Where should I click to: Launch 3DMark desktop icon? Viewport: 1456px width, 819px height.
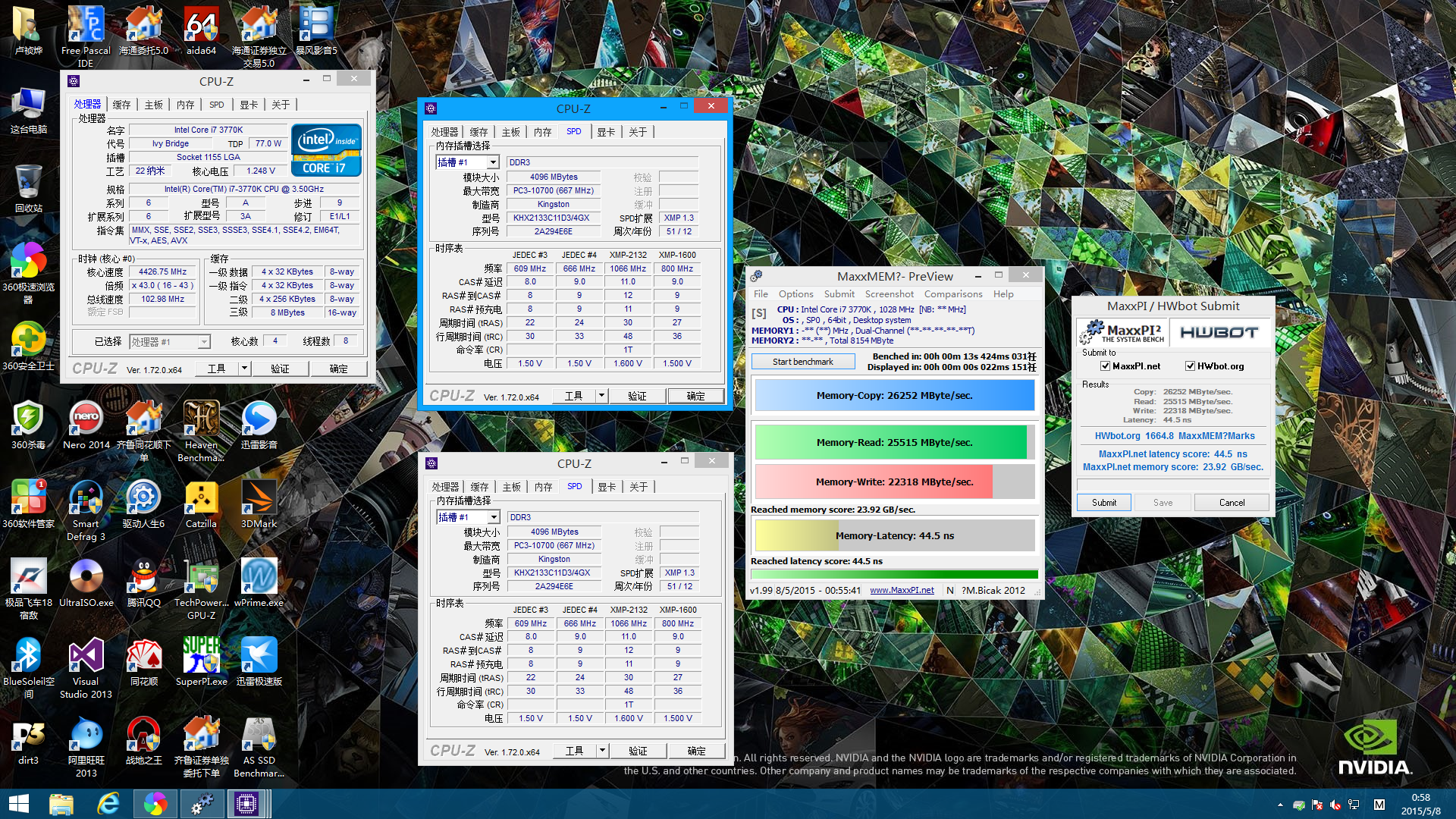click(259, 504)
